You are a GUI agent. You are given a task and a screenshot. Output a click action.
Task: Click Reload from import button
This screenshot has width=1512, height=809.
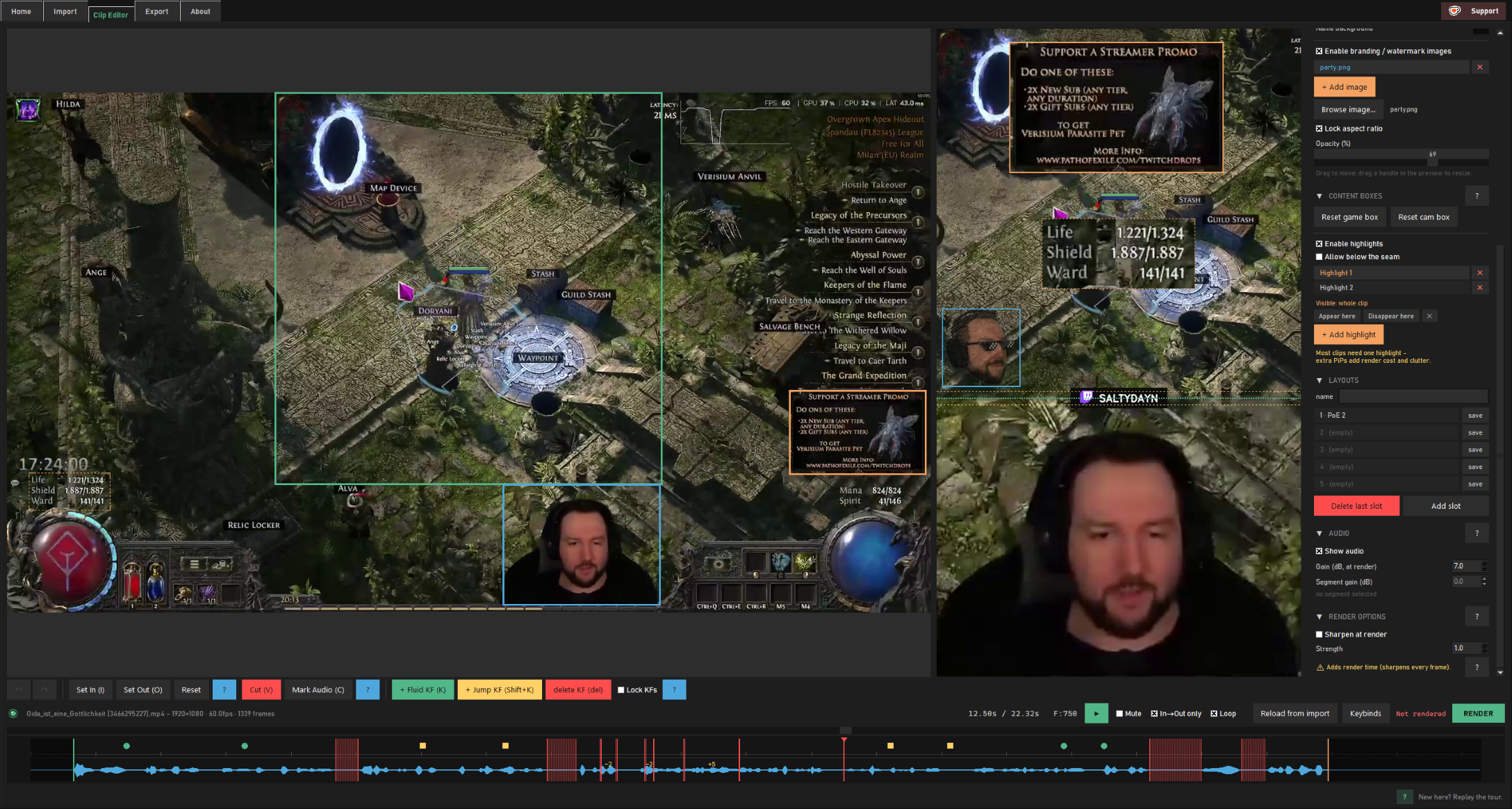coord(1295,714)
